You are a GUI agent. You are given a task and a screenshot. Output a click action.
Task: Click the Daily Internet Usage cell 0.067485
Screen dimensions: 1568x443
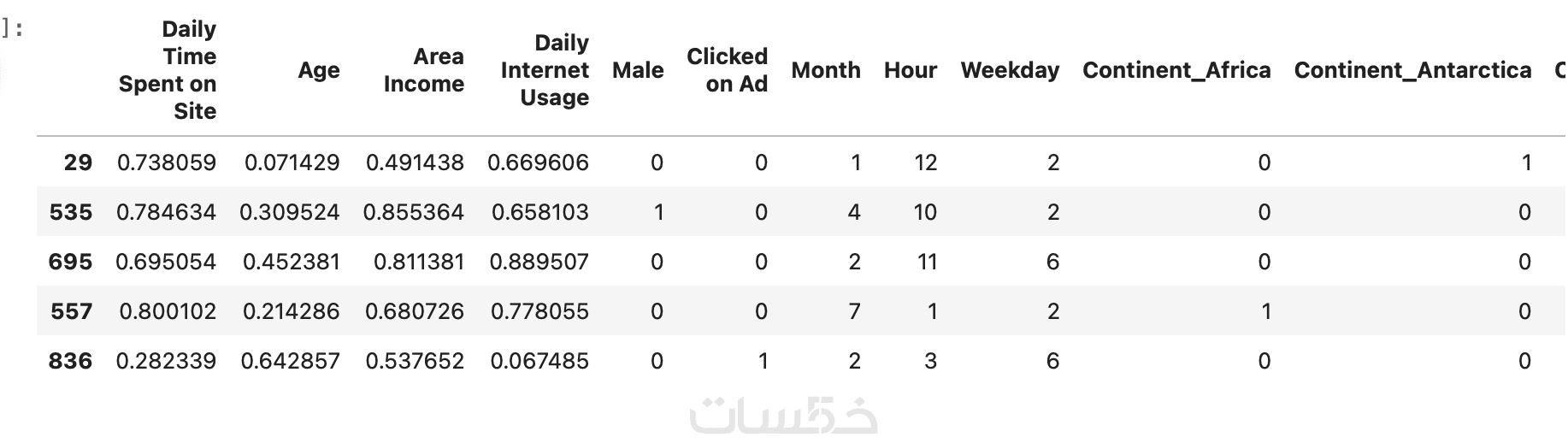539,361
